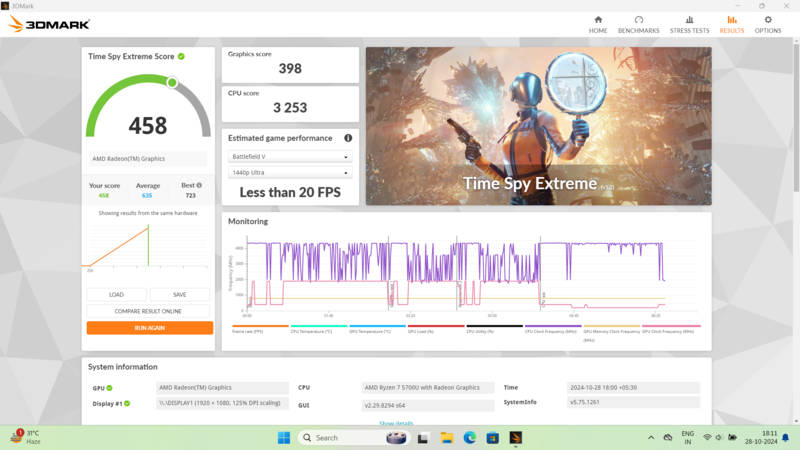Click the green check icon next to GPU
Image resolution: width=800 pixels, height=450 pixels.
click(109, 388)
